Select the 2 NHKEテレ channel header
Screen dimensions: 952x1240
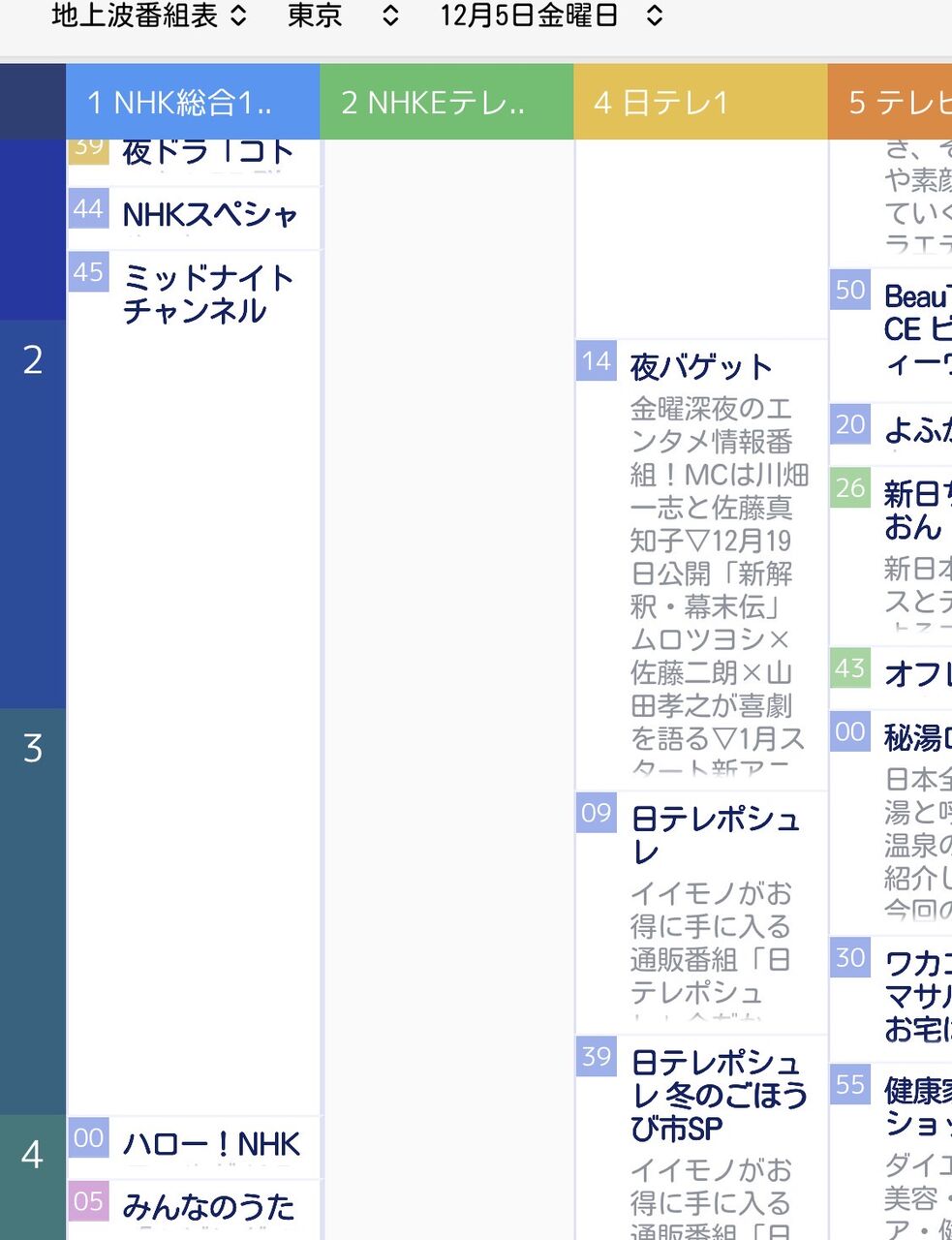[x=446, y=102]
